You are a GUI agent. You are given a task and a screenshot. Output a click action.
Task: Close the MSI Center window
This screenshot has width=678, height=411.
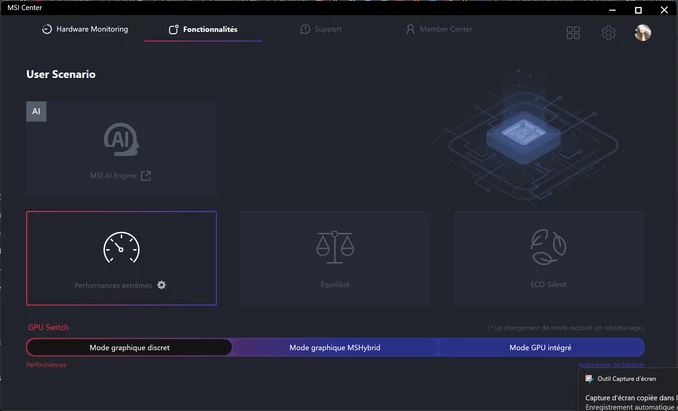[x=664, y=10]
